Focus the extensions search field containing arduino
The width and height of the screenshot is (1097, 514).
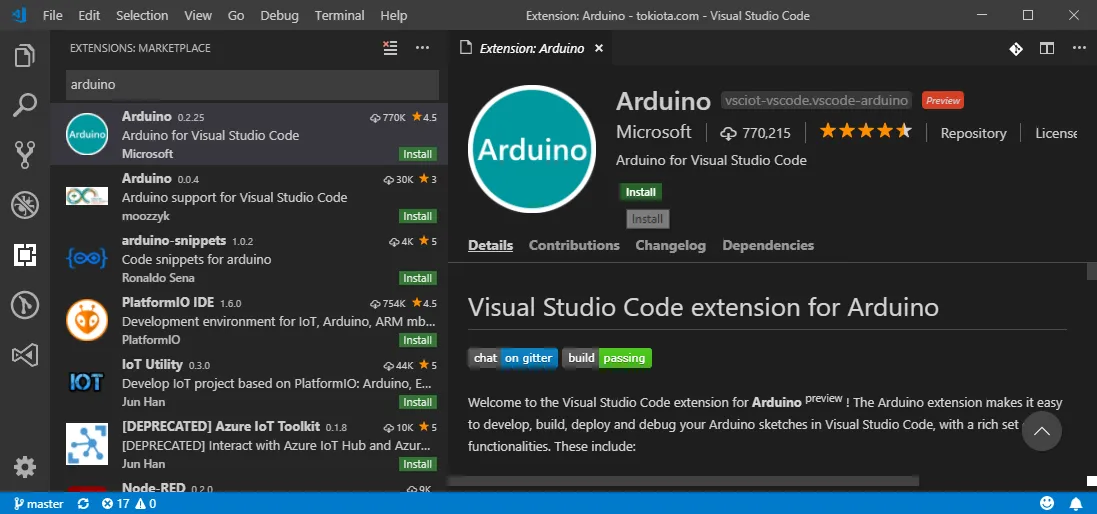253,85
